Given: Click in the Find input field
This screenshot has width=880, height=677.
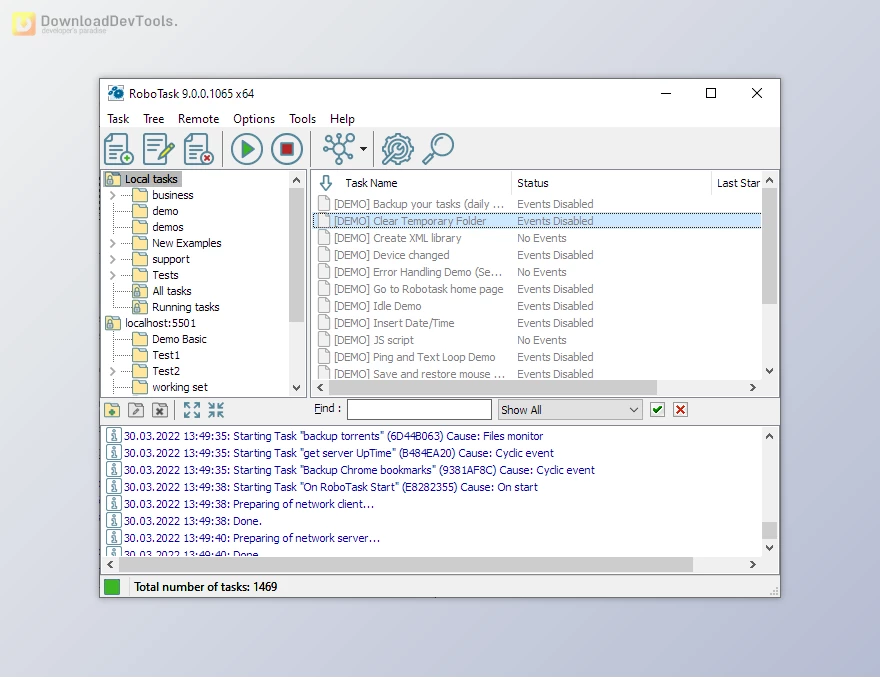Looking at the screenshot, I should [419, 410].
